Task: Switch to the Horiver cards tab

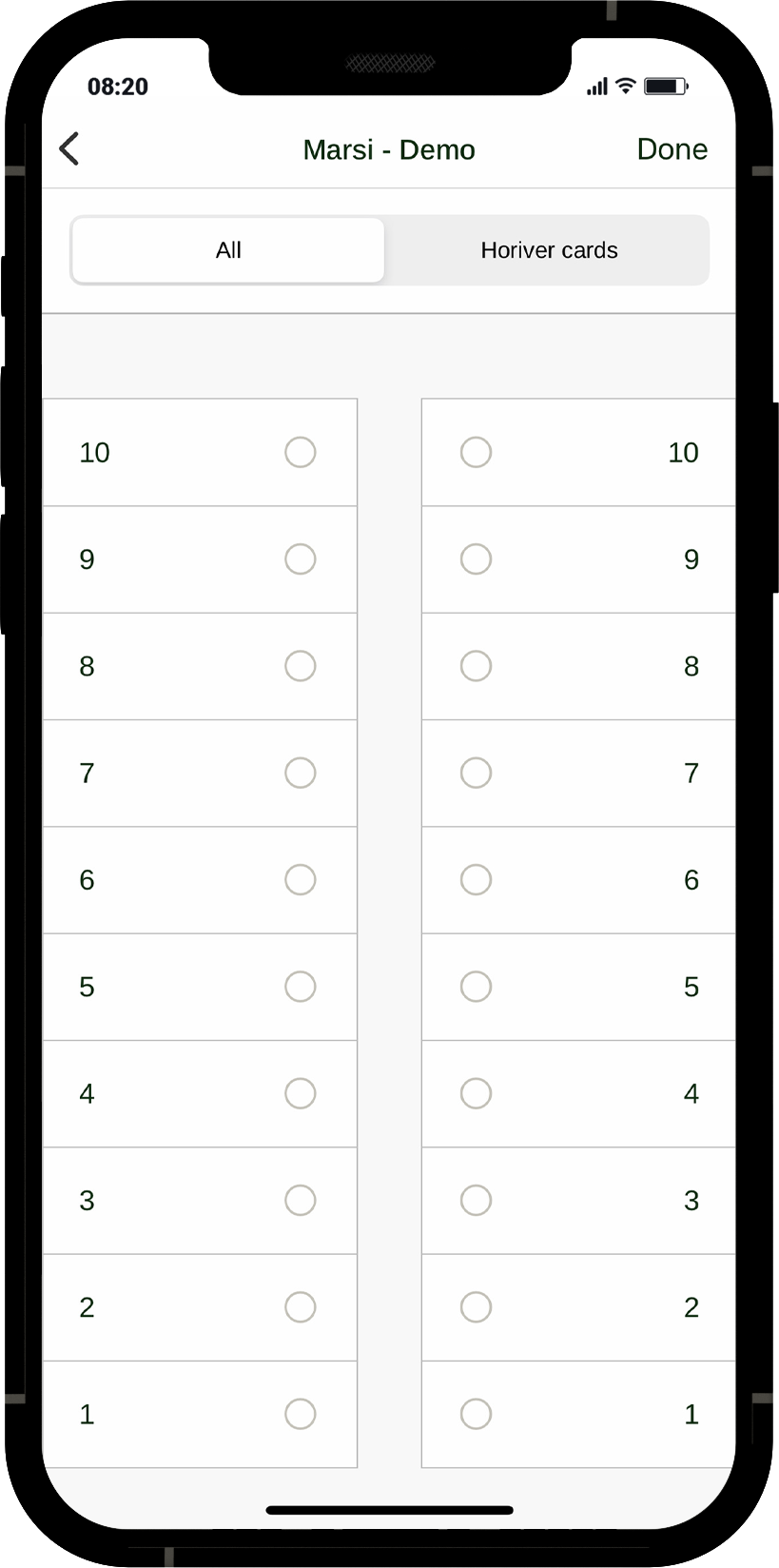Action: [549, 250]
